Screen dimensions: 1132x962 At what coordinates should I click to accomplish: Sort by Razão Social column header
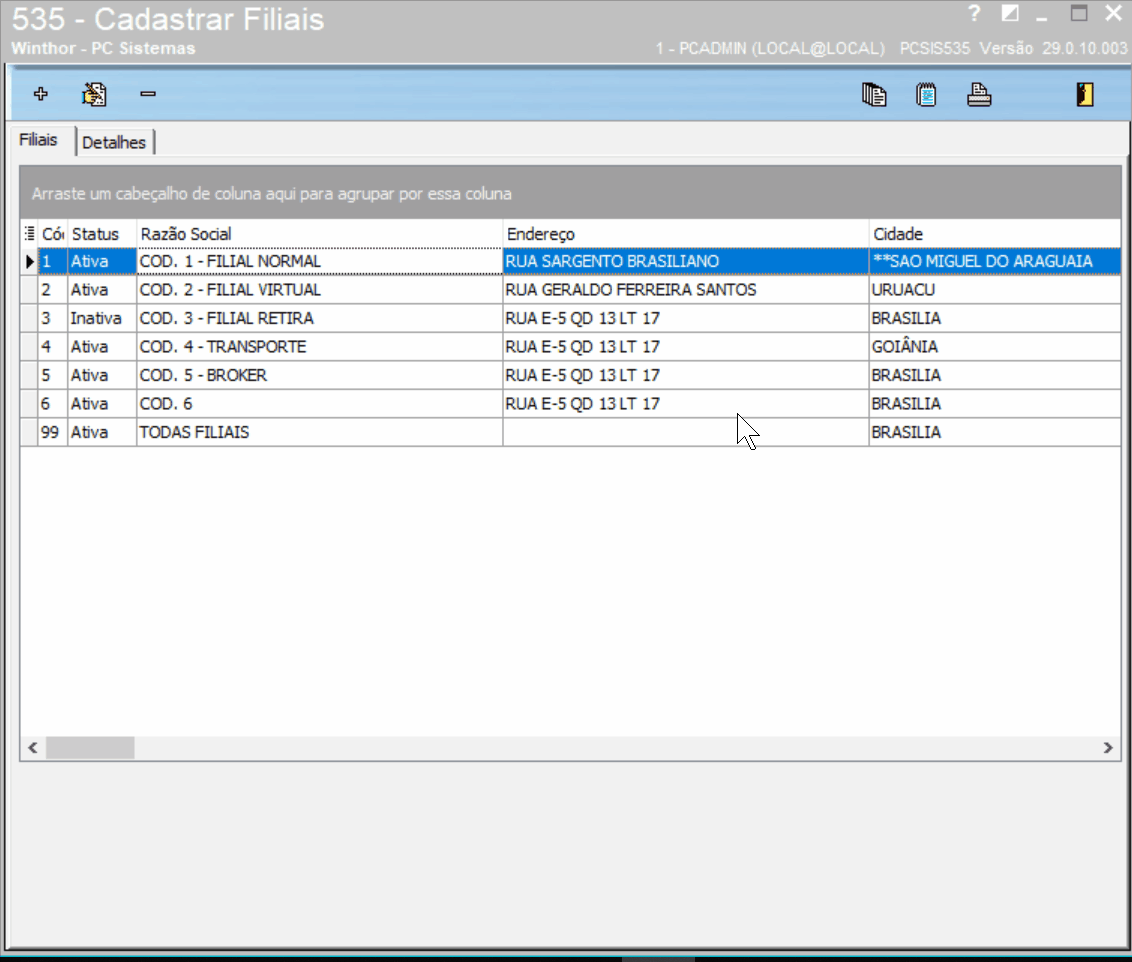point(319,234)
